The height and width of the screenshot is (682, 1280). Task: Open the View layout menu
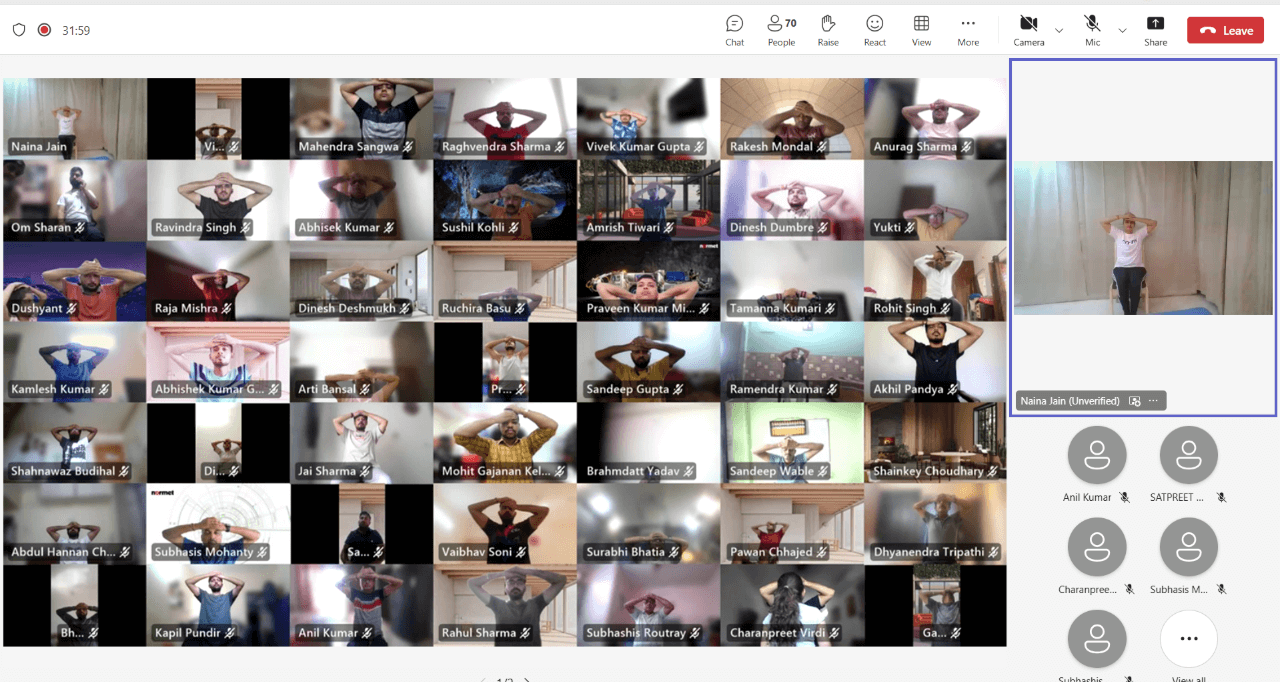921,30
